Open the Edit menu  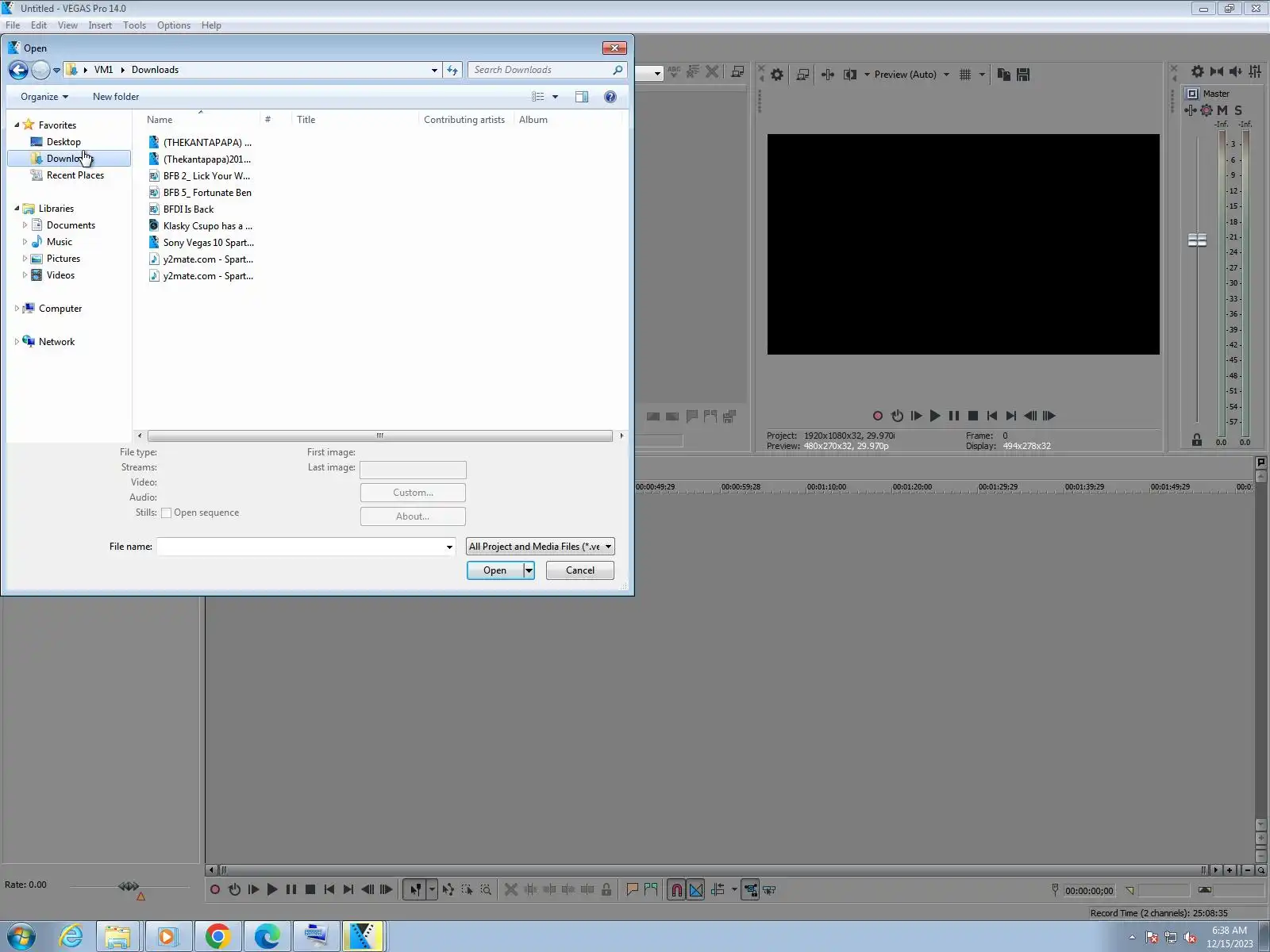coord(39,25)
